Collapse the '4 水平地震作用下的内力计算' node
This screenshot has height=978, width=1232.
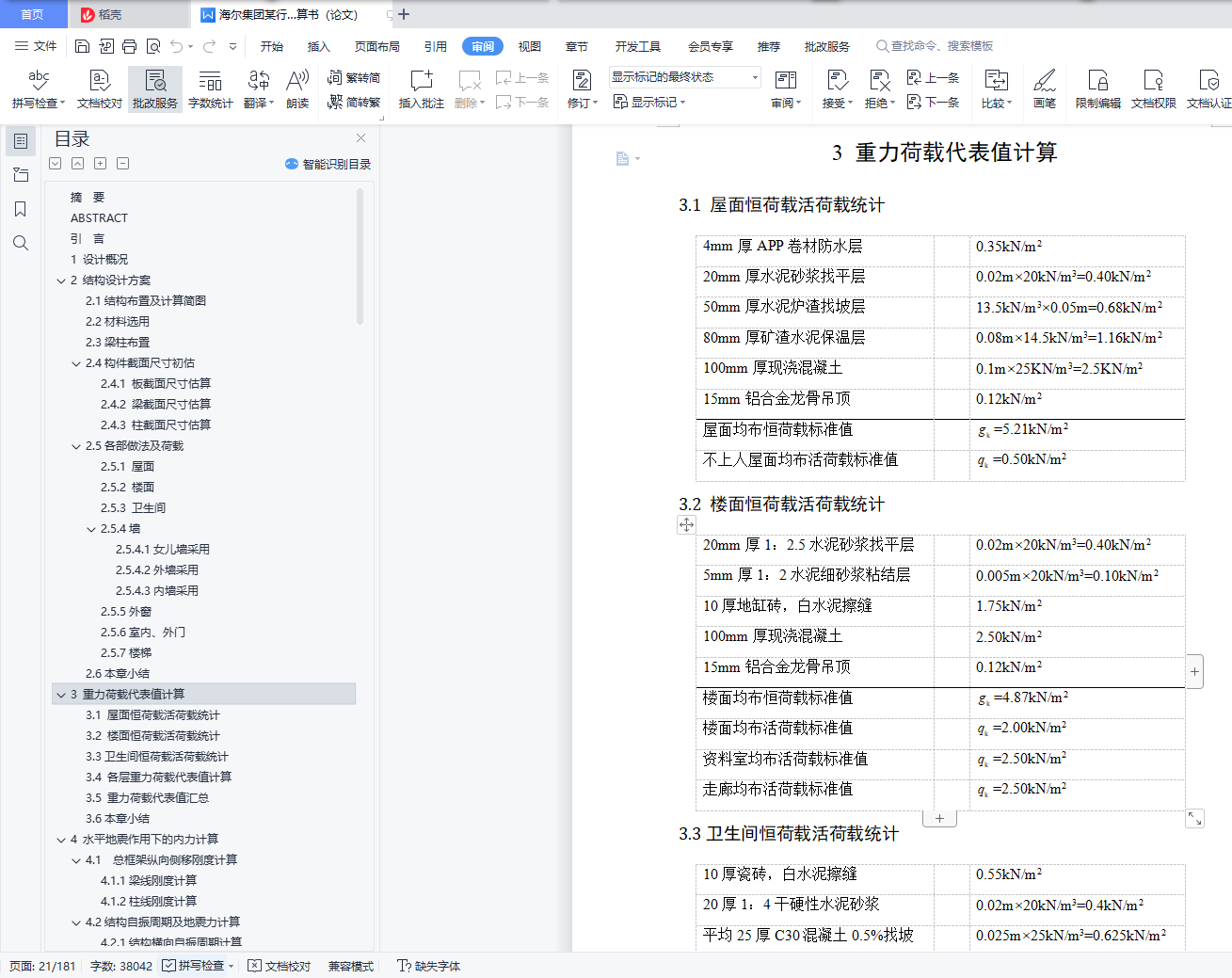coord(61,840)
